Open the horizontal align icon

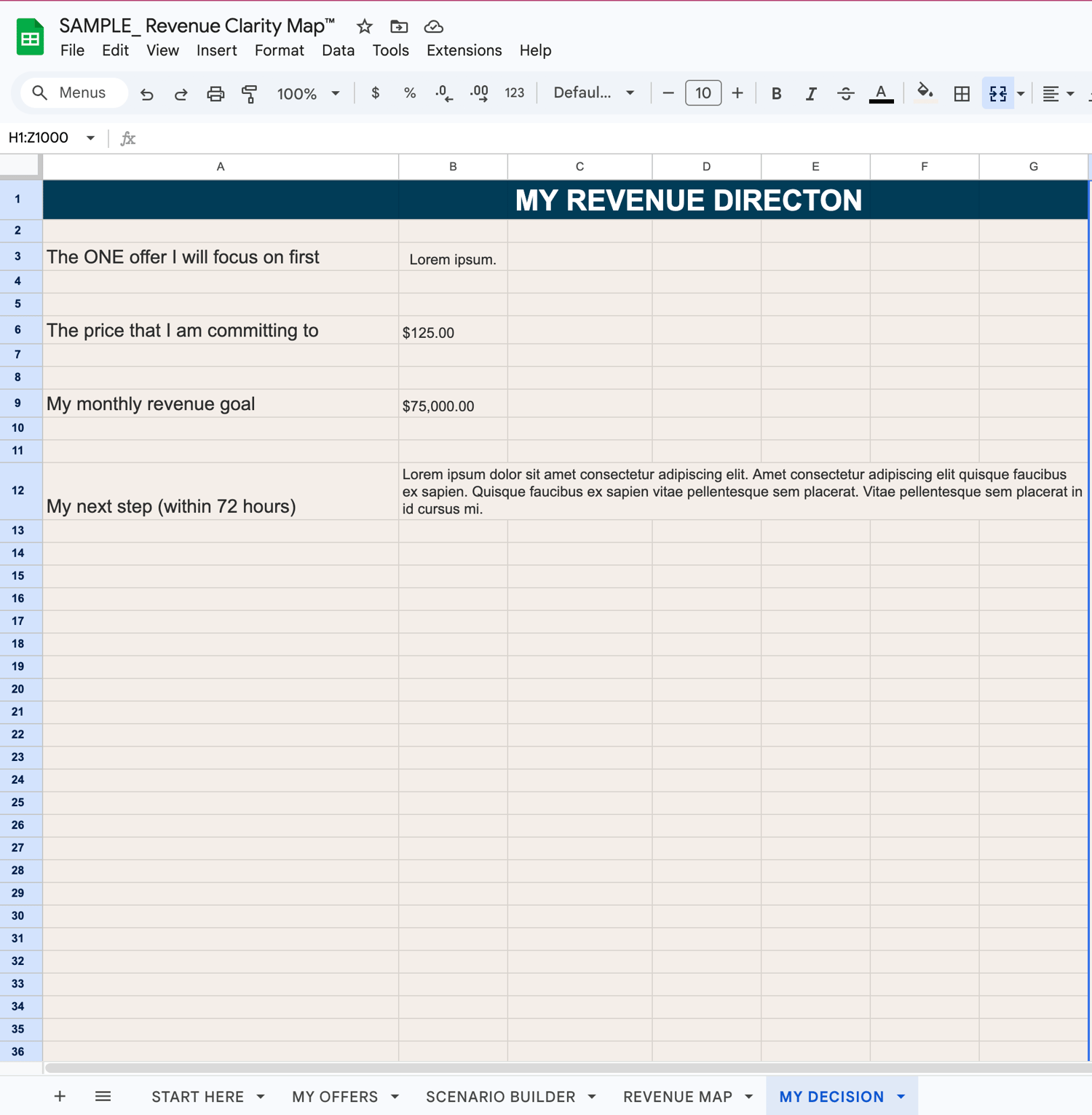[x=1051, y=93]
